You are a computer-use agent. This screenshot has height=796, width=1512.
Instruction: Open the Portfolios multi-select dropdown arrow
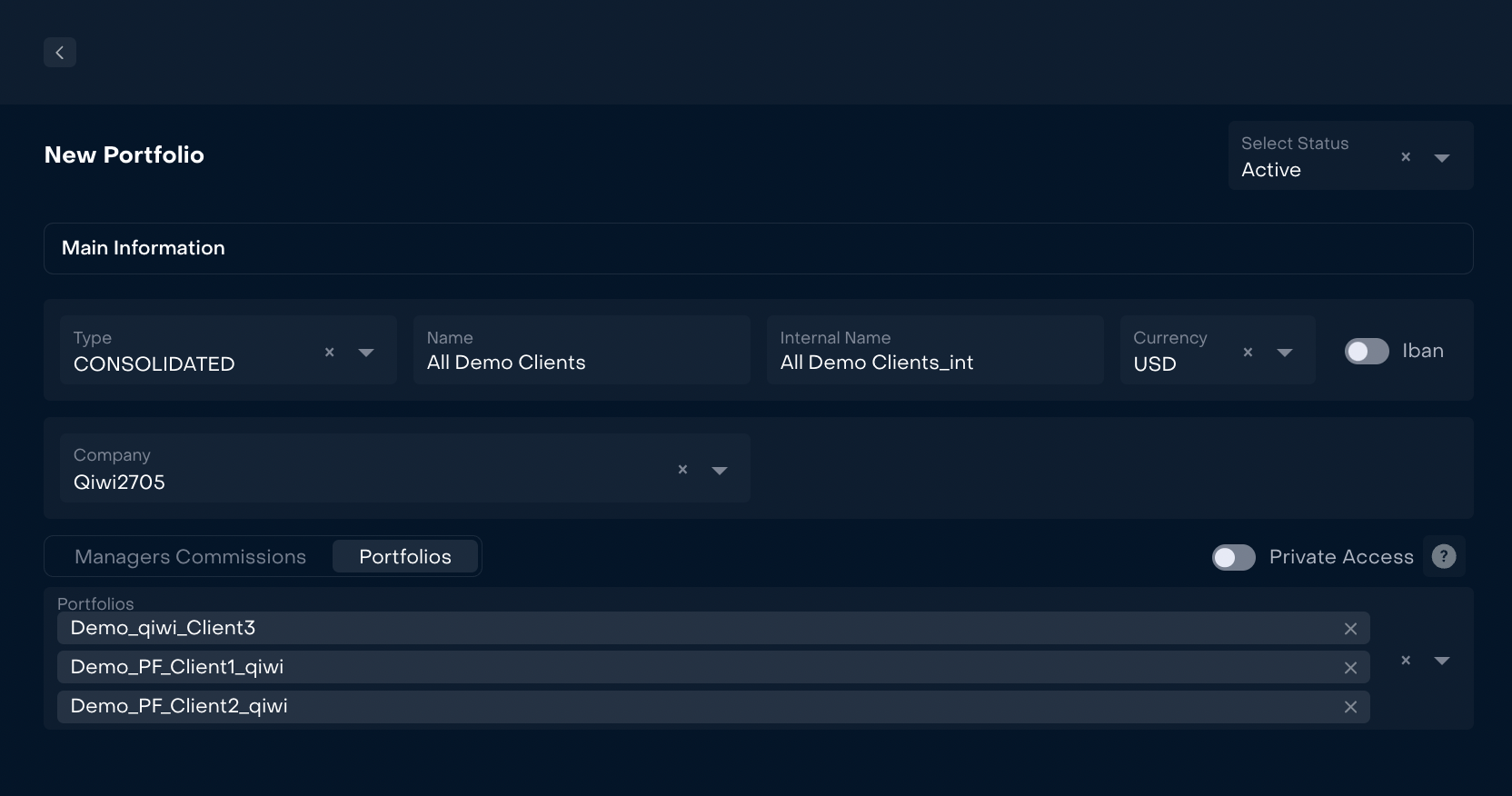[1441, 661]
